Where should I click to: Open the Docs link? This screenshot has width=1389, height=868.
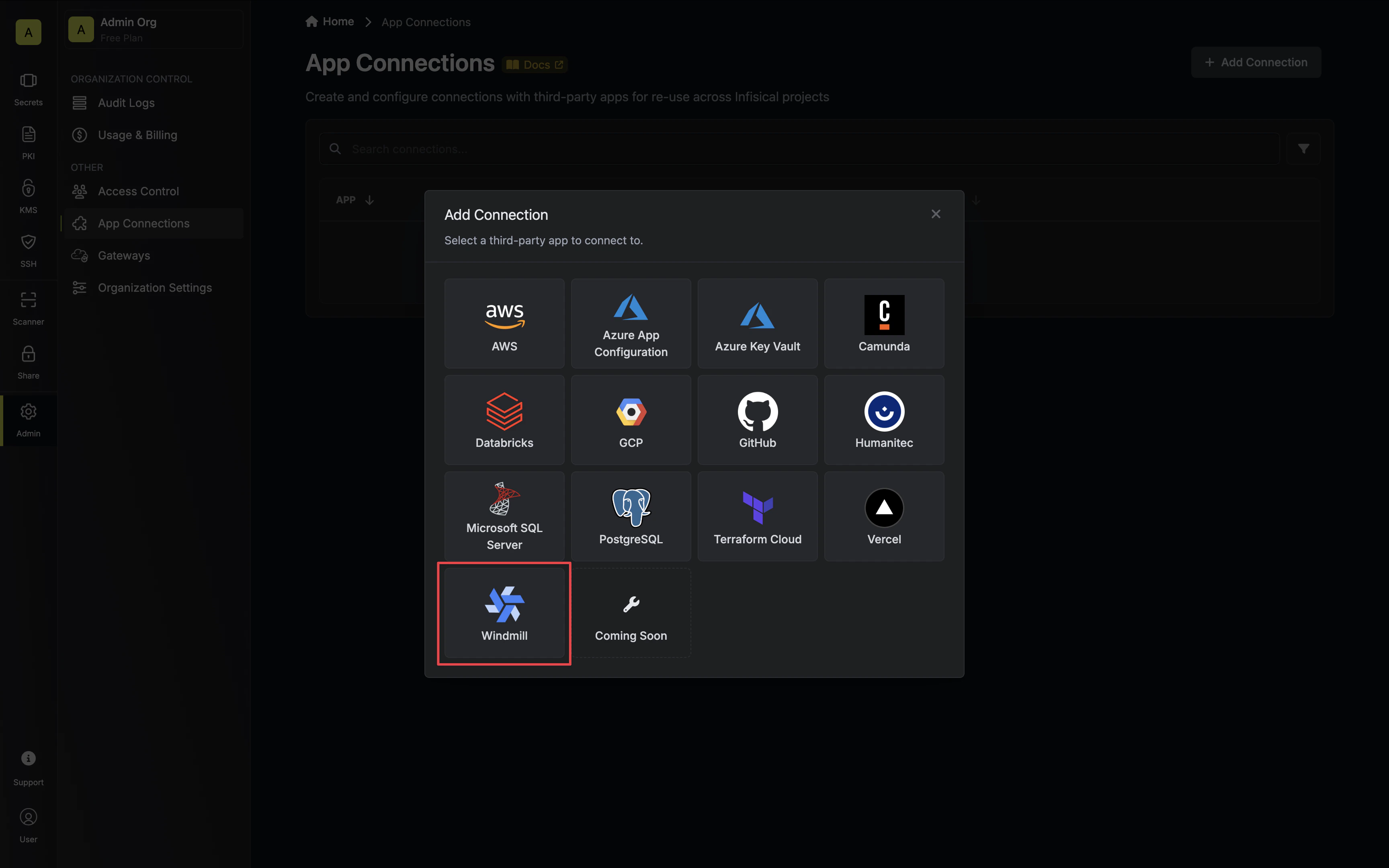[x=535, y=65]
